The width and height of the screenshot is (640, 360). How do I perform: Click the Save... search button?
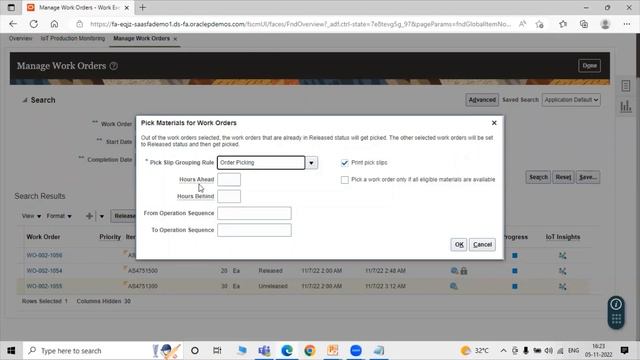pos(587,177)
